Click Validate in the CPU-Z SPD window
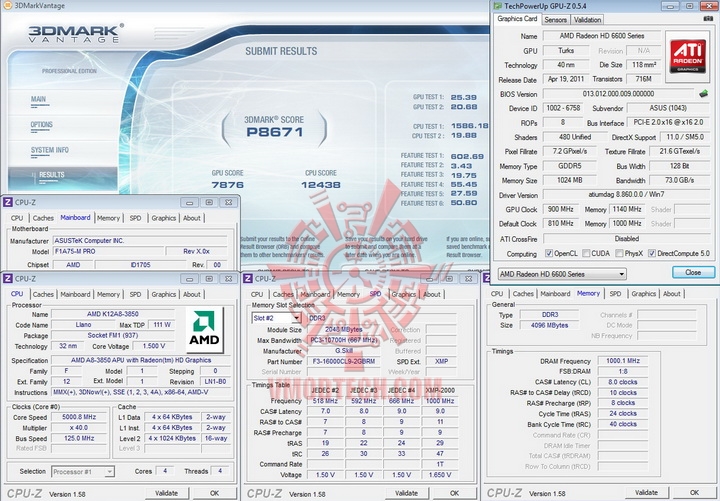The image size is (720, 501). point(407,493)
